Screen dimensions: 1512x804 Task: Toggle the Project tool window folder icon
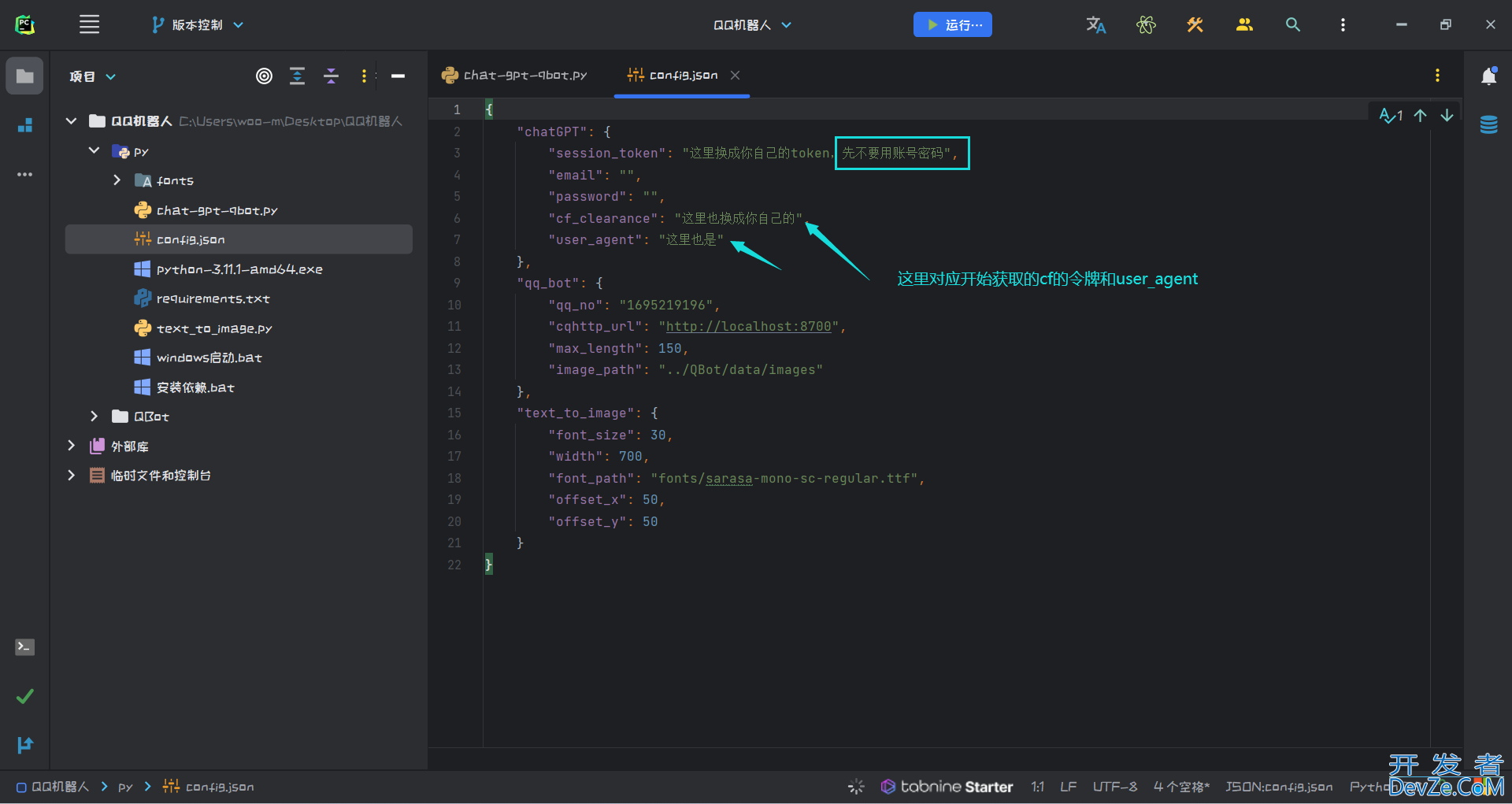24,76
